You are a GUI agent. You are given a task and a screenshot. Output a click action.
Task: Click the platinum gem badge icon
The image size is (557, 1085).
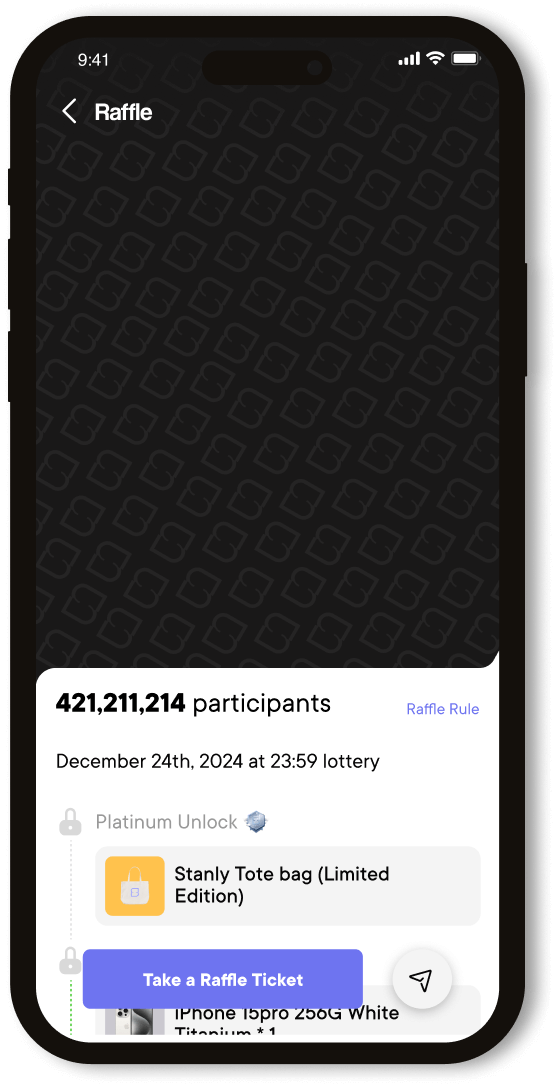click(257, 822)
